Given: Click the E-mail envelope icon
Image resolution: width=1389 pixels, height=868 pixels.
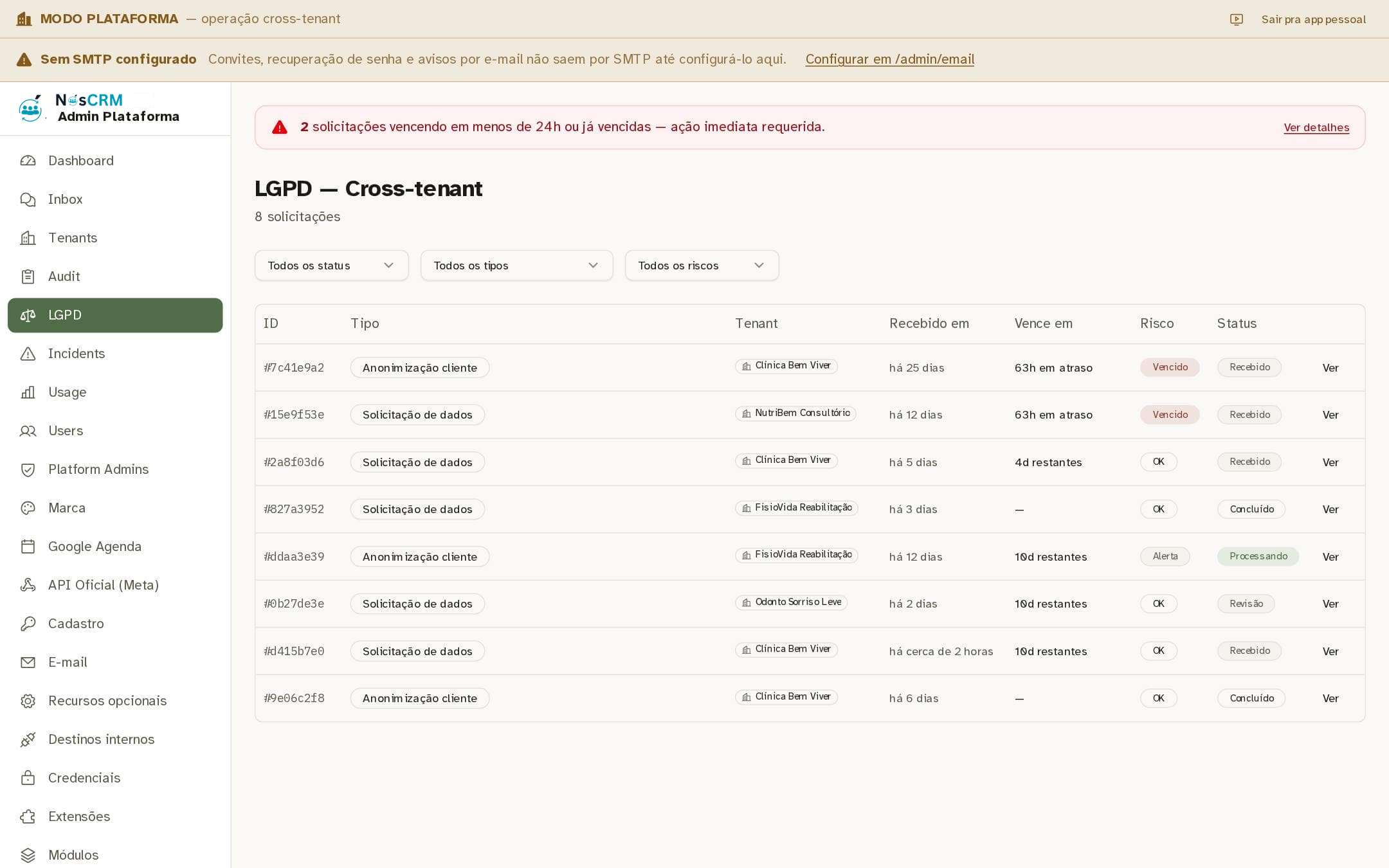Looking at the screenshot, I should [x=28, y=662].
